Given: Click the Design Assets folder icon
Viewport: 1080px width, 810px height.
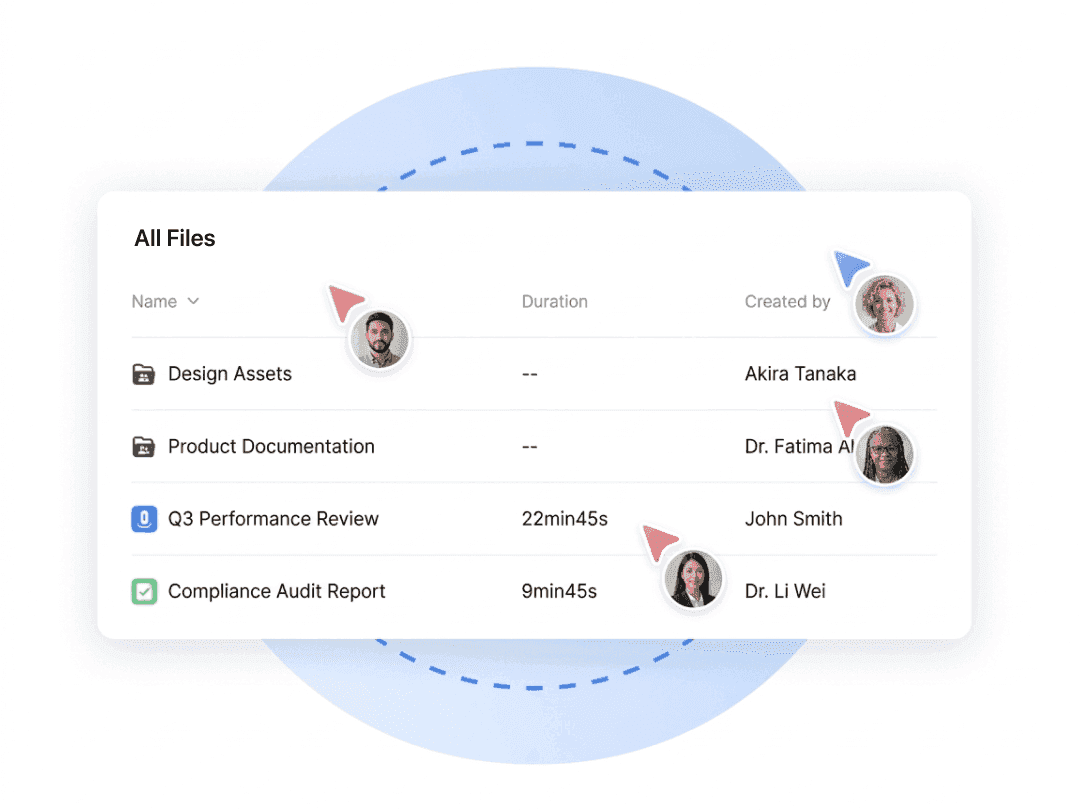Looking at the screenshot, I should point(144,374).
